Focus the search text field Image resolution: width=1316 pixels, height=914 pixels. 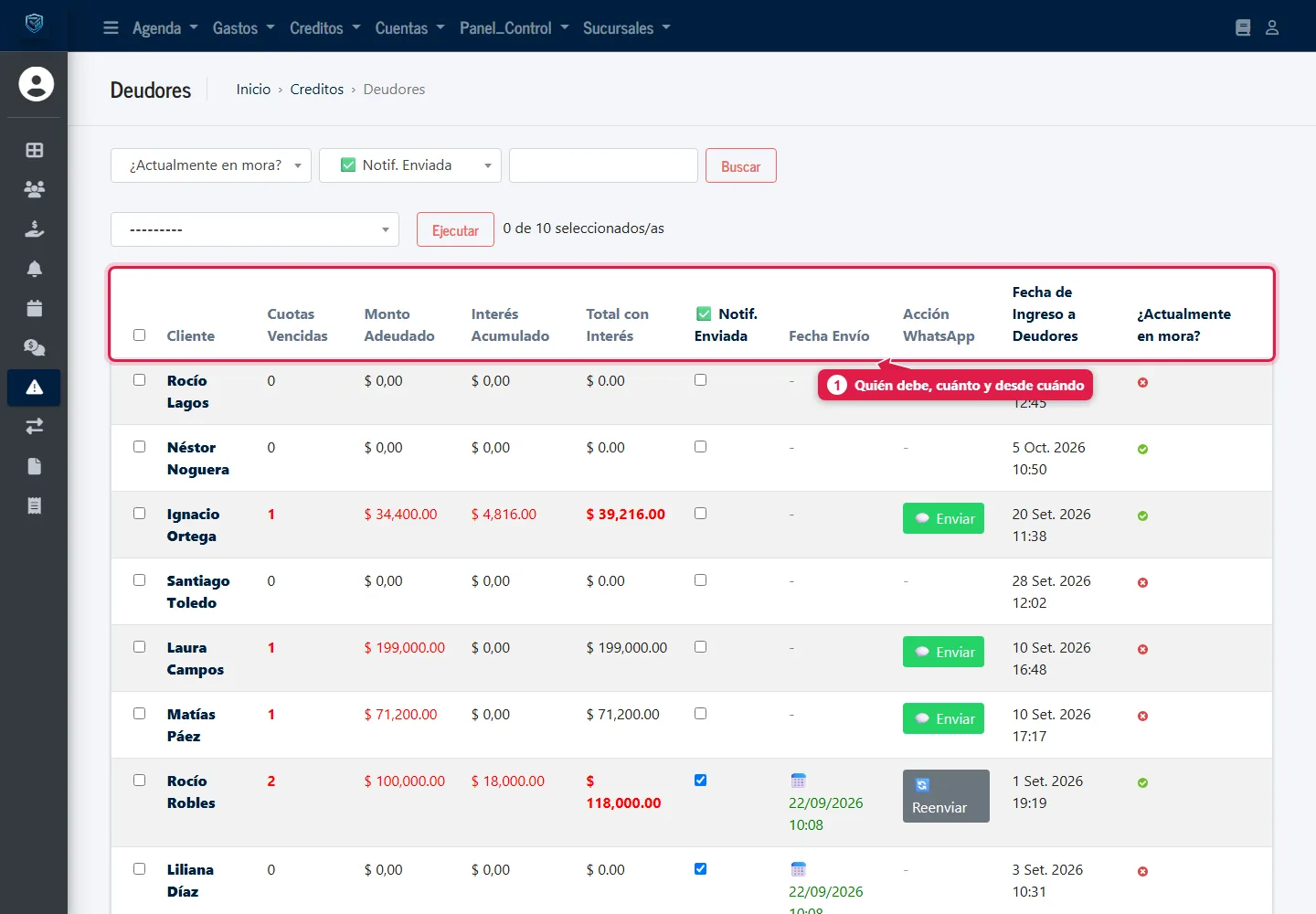[x=603, y=165]
